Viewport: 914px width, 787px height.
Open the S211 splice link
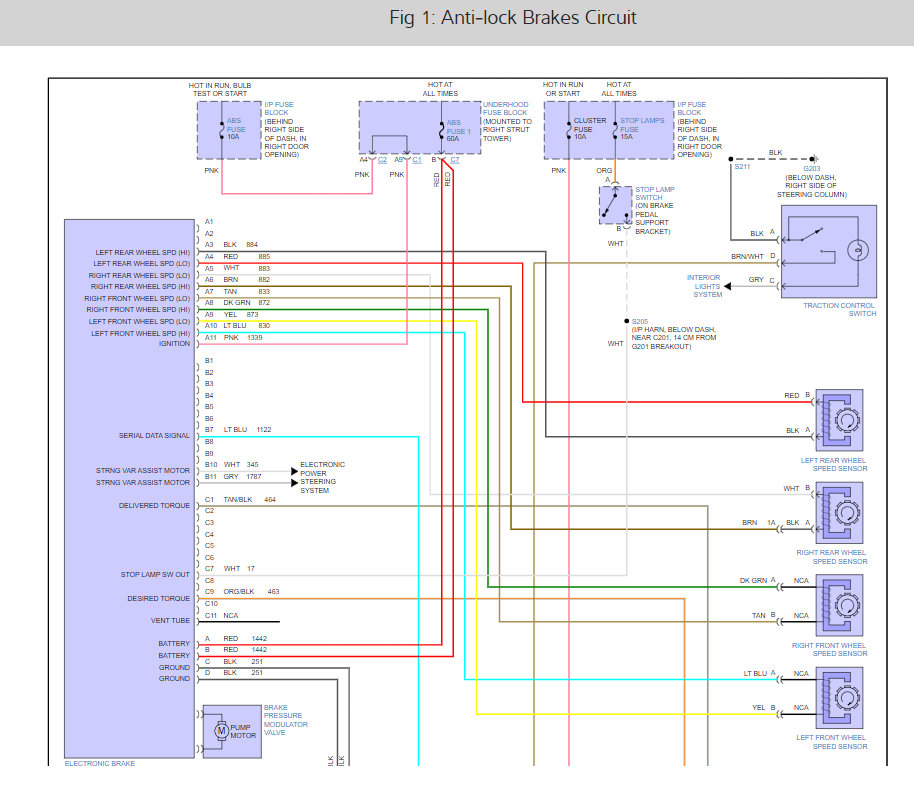point(742,167)
